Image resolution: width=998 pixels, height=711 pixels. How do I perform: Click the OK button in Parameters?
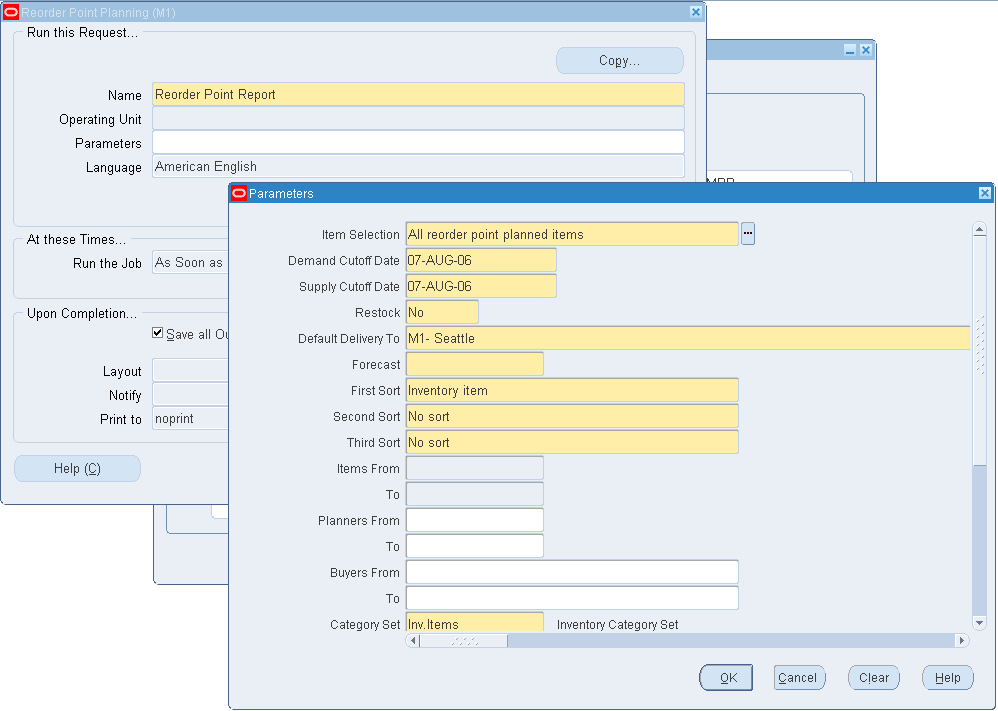tap(726, 677)
